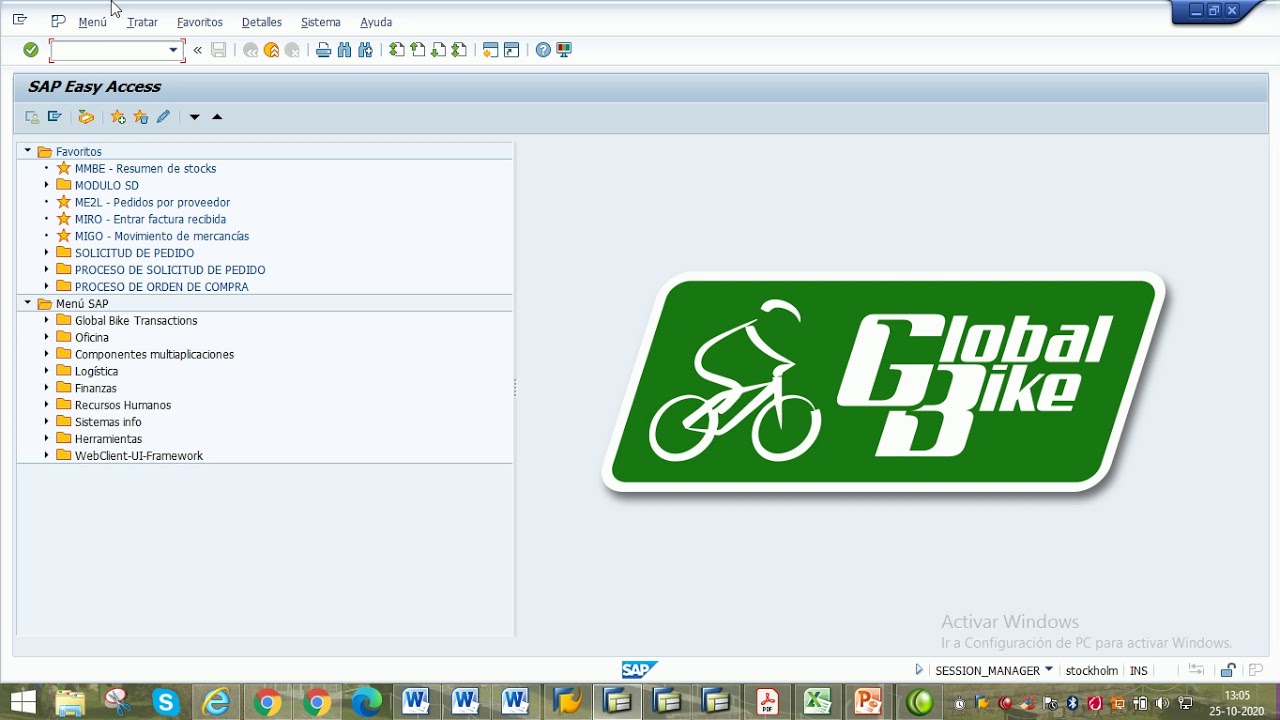This screenshot has height=720, width=1280.
Task: Open the Favoritos menu
Action: point(200,22)
